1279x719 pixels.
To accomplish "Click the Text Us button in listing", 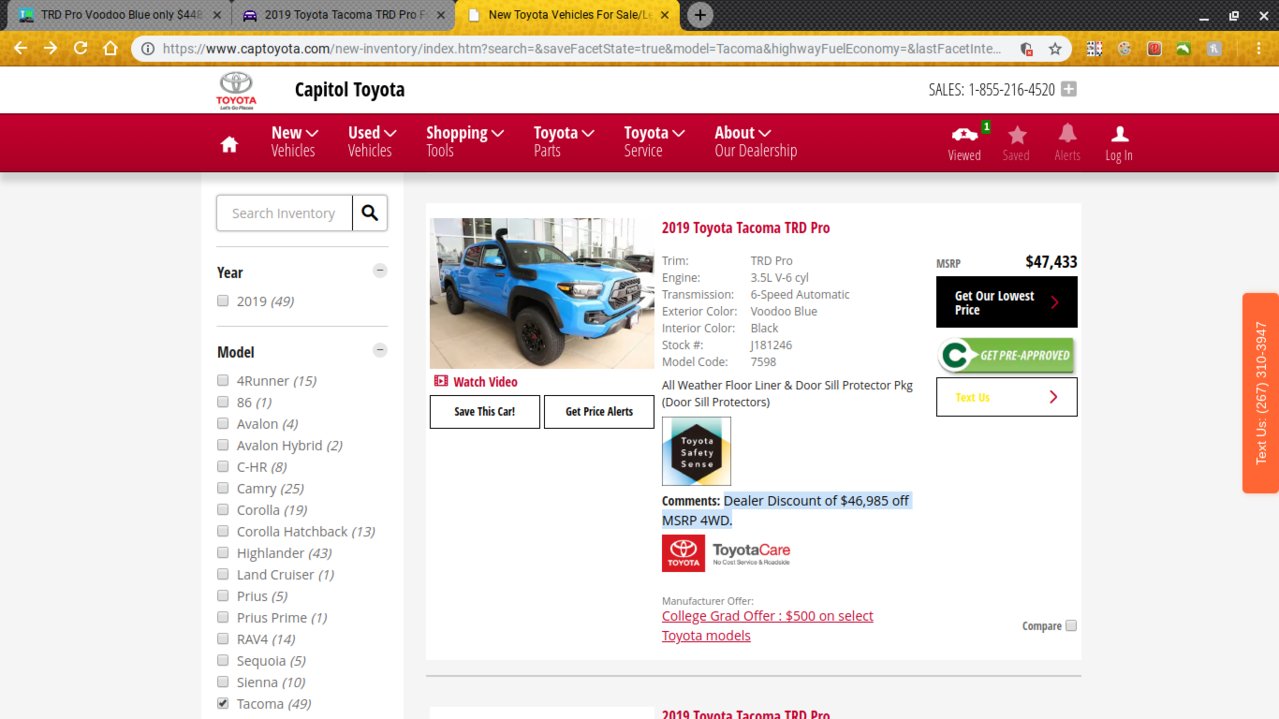I will [1007, 397].
